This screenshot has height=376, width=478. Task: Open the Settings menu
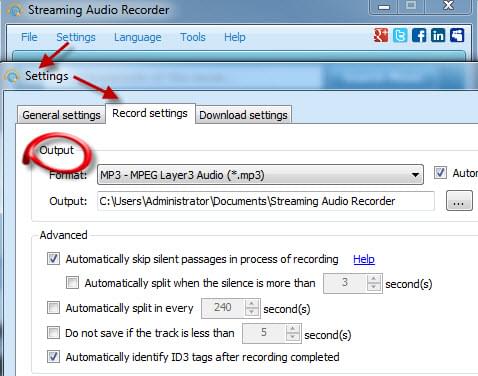76,37
